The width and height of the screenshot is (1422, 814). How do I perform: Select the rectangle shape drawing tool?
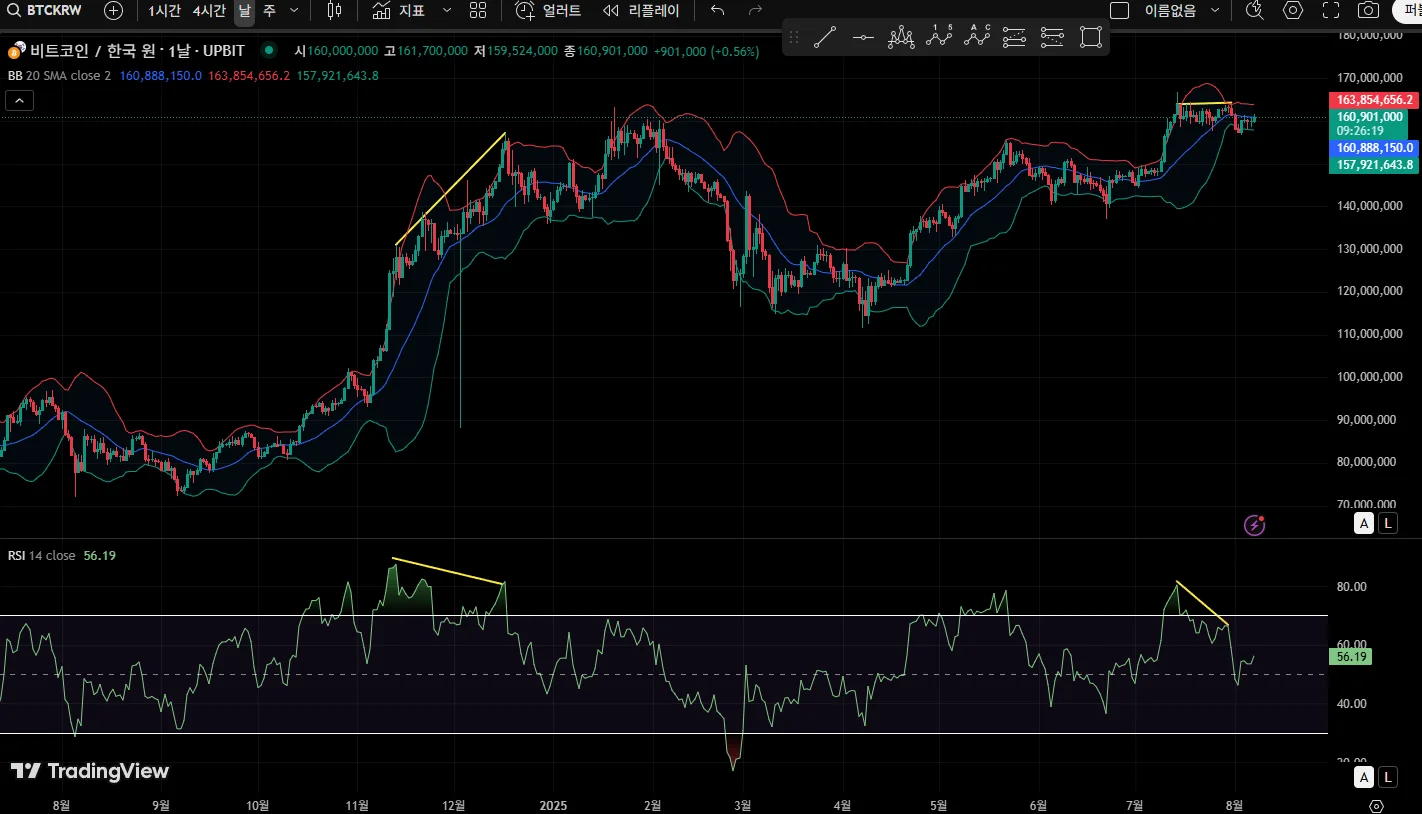[x=1090, y=38]
